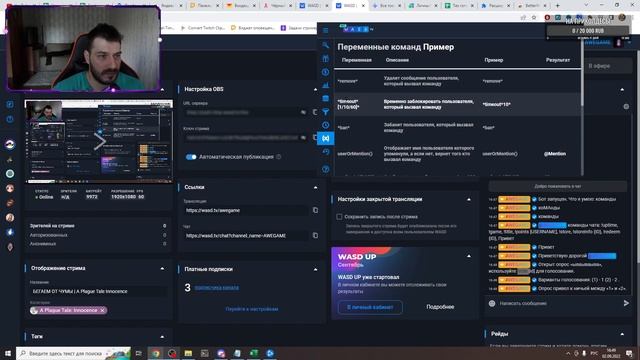Select the highlighted variables icon in the bot sidebar
This screenshot has width=640, height=360.
(325, 138)
